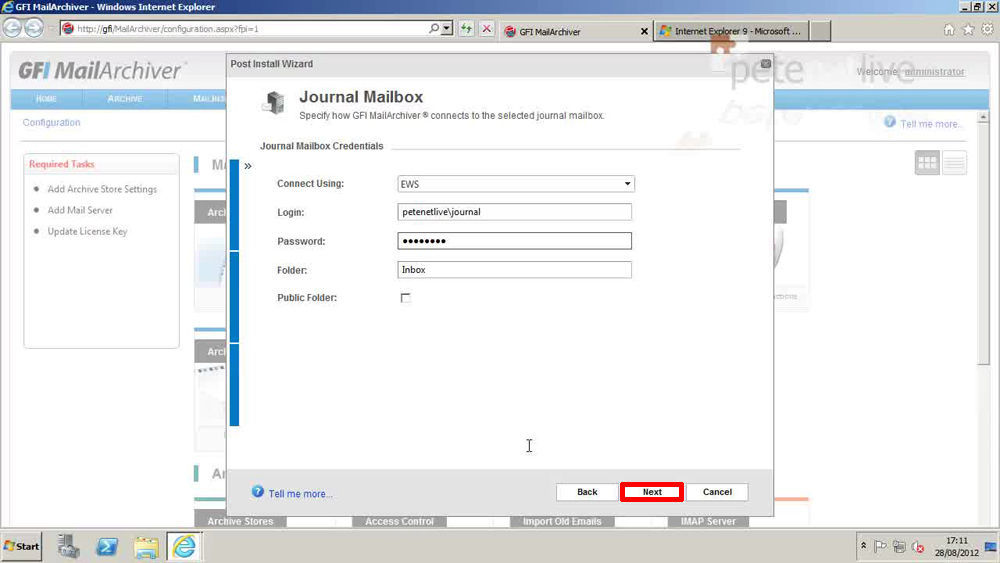Select the Password input field
The height and width of the screenshot is (563, 1000).
coord(514,240)
